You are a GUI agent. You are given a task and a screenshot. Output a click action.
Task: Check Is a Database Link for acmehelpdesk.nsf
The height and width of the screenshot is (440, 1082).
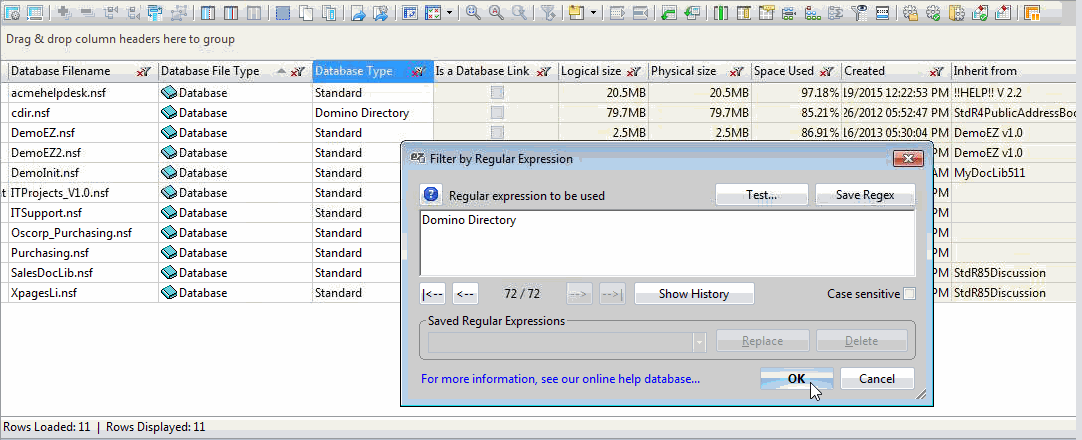click(496, 93)
